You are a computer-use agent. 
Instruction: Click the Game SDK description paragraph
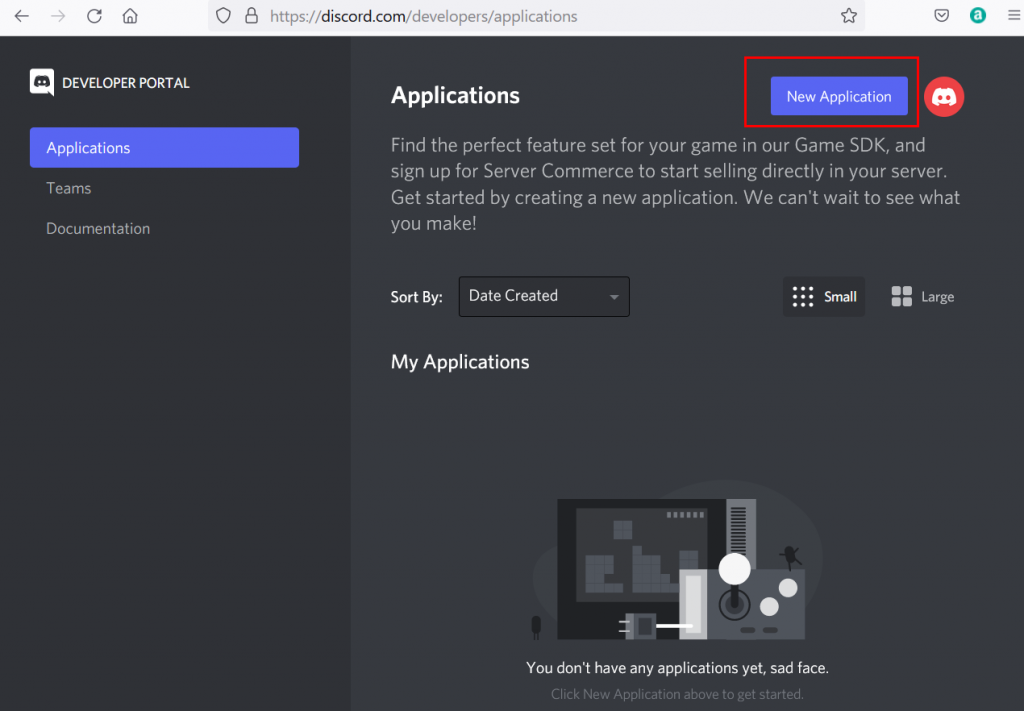pyautogui.click(x=675, y=184)
